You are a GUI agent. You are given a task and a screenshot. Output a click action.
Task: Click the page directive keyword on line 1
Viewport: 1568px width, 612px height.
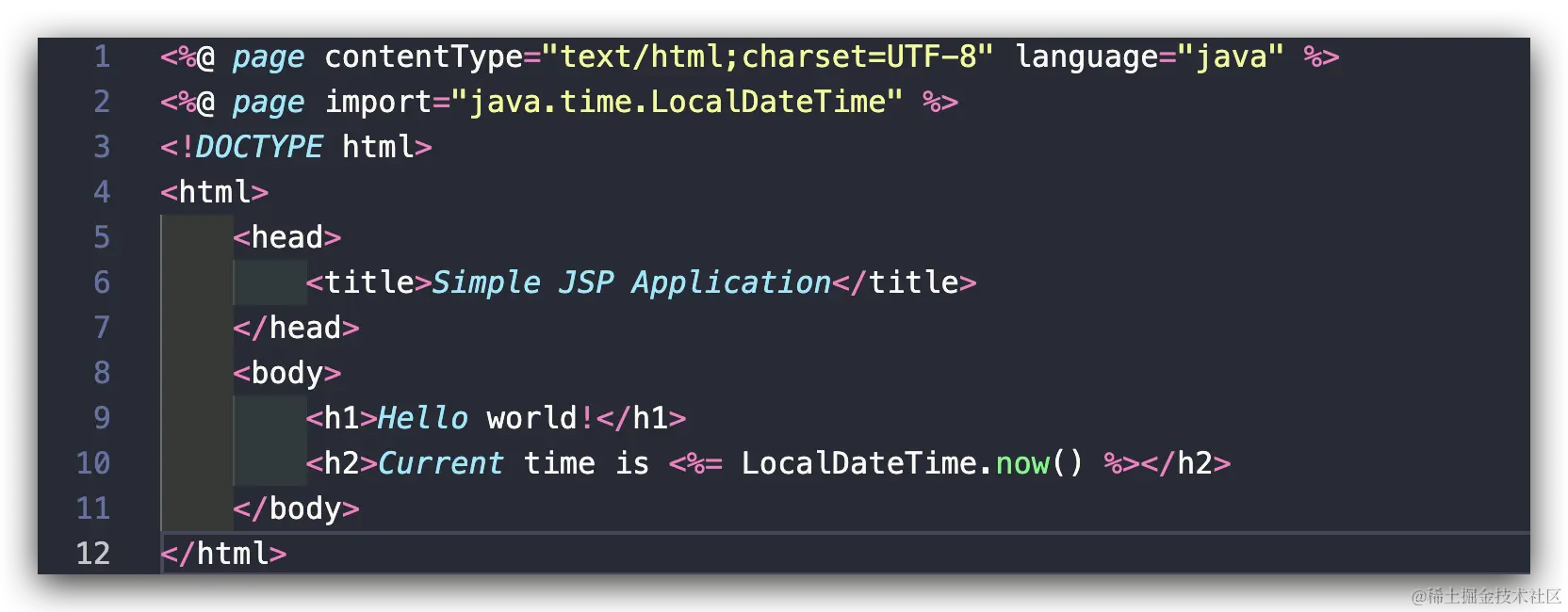[x=269, y=58]
